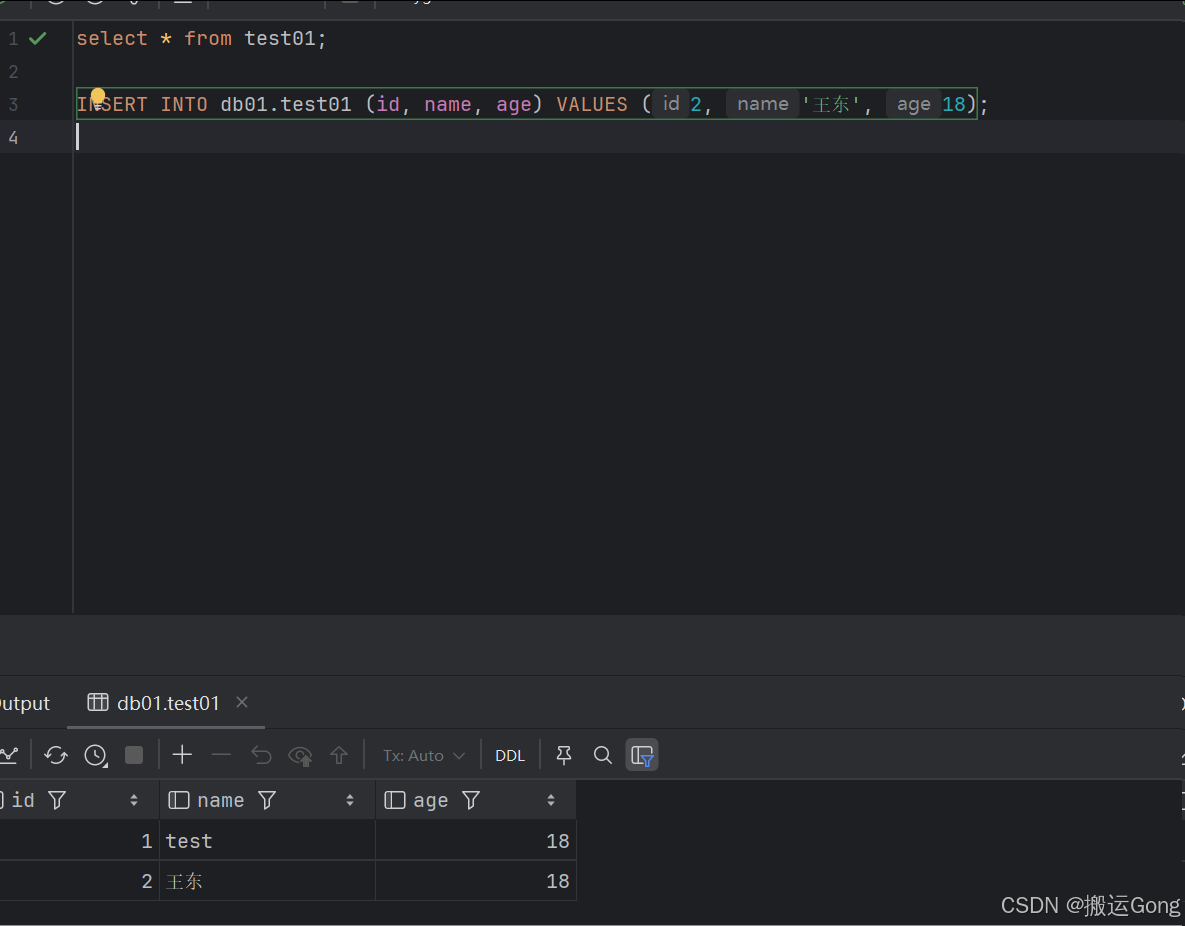Toggle the local filter view icon

click(642, 755)
